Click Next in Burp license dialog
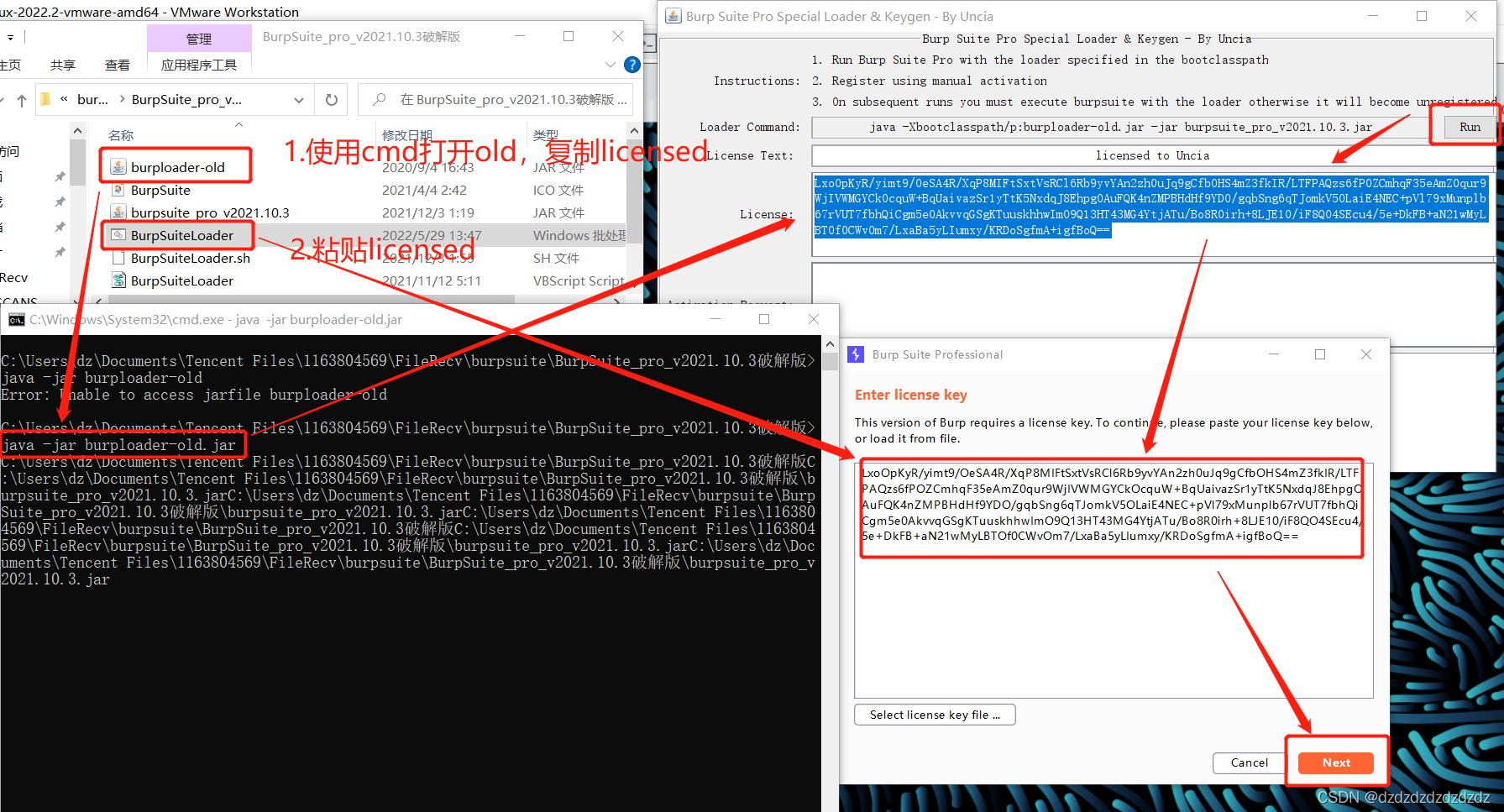The image size is (1504, 812). point(1336,762)
